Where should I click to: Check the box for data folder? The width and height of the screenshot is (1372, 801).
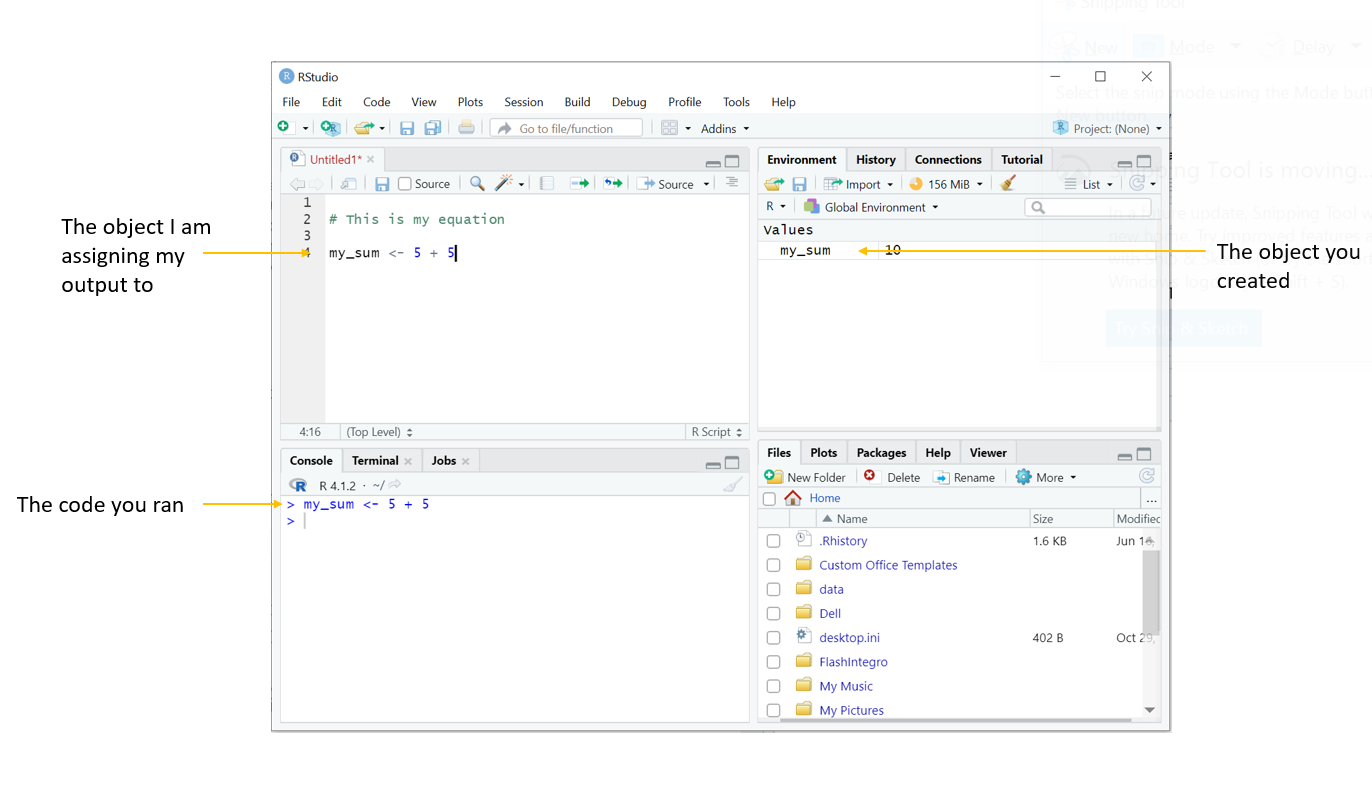click(773, 589)
